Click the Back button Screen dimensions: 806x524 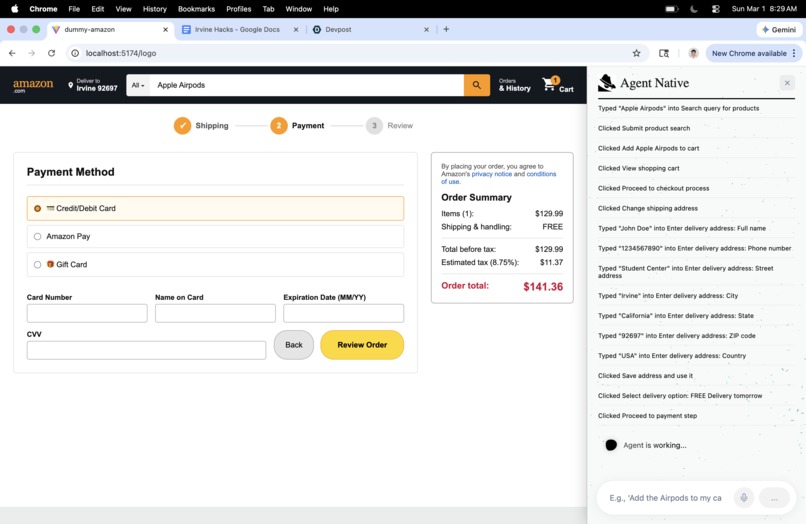pos(294,345)
